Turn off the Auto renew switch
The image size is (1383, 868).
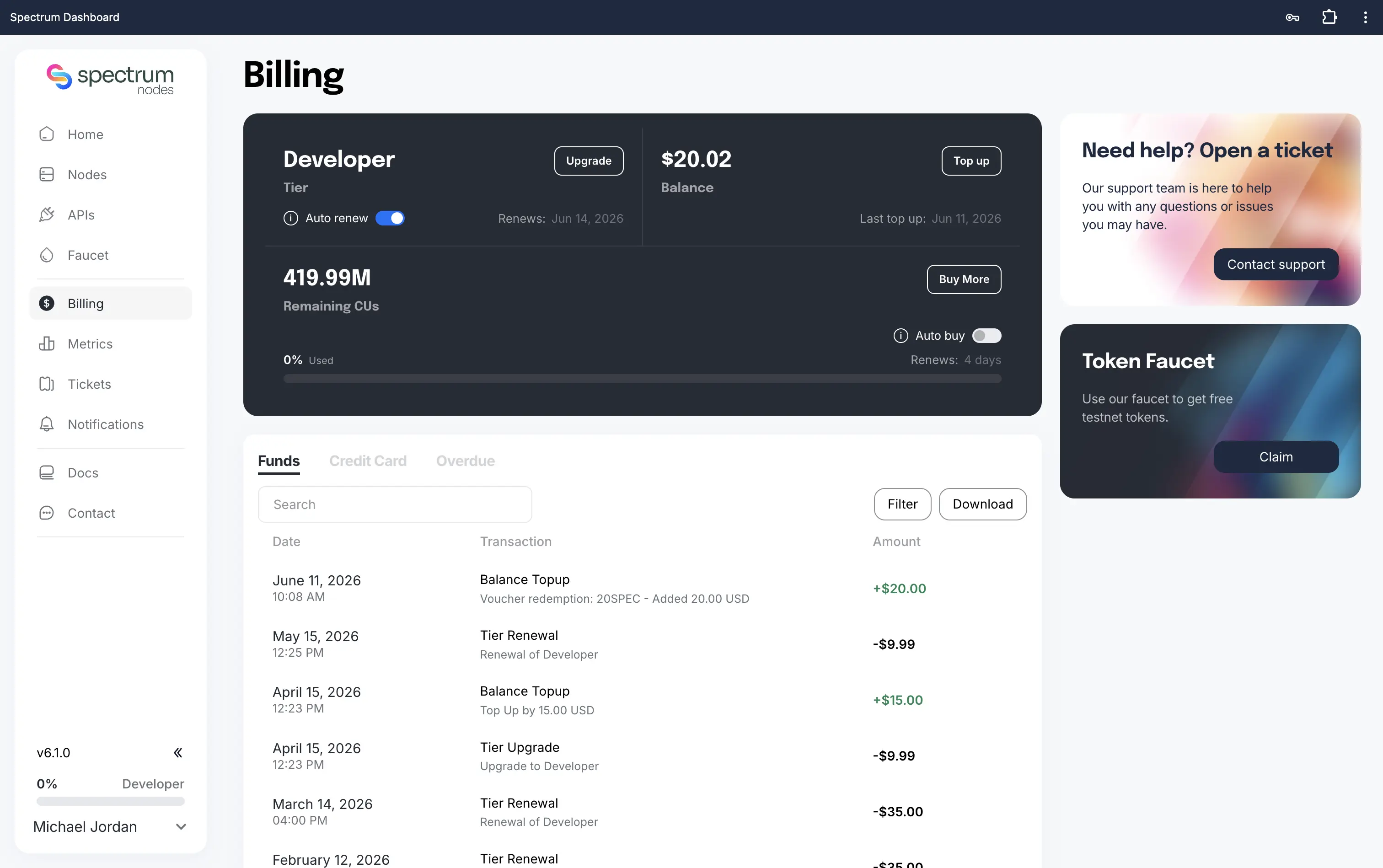[390, 218]
